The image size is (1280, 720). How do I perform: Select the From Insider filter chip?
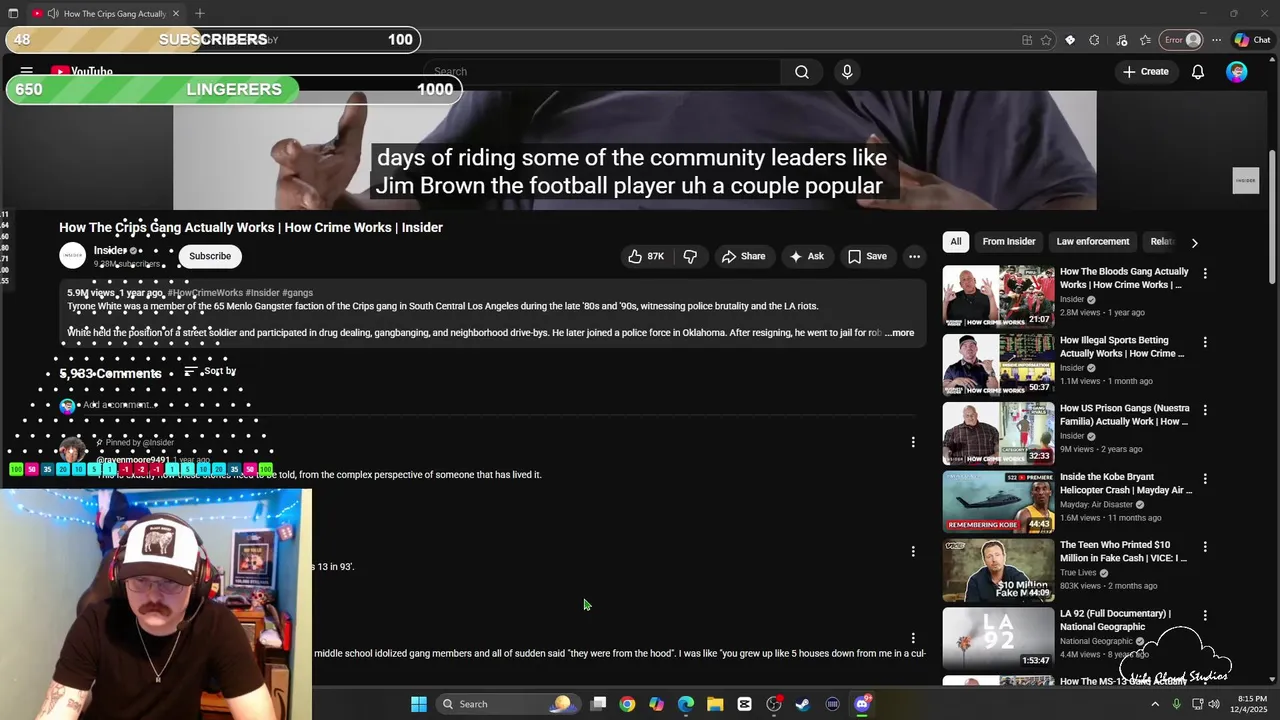[x=1008, y=241]
